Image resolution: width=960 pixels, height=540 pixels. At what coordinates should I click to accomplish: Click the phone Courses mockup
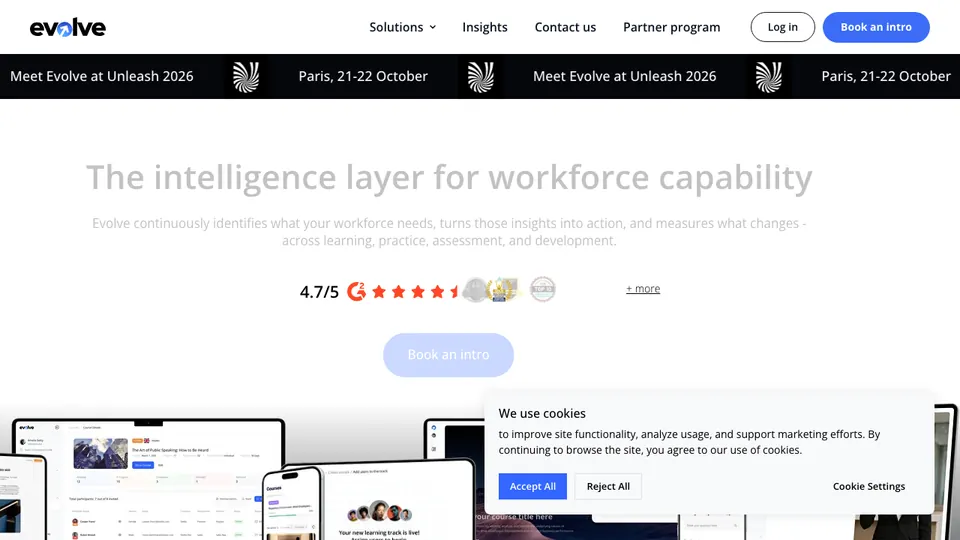pyautogui.click(x=293, y=504)
